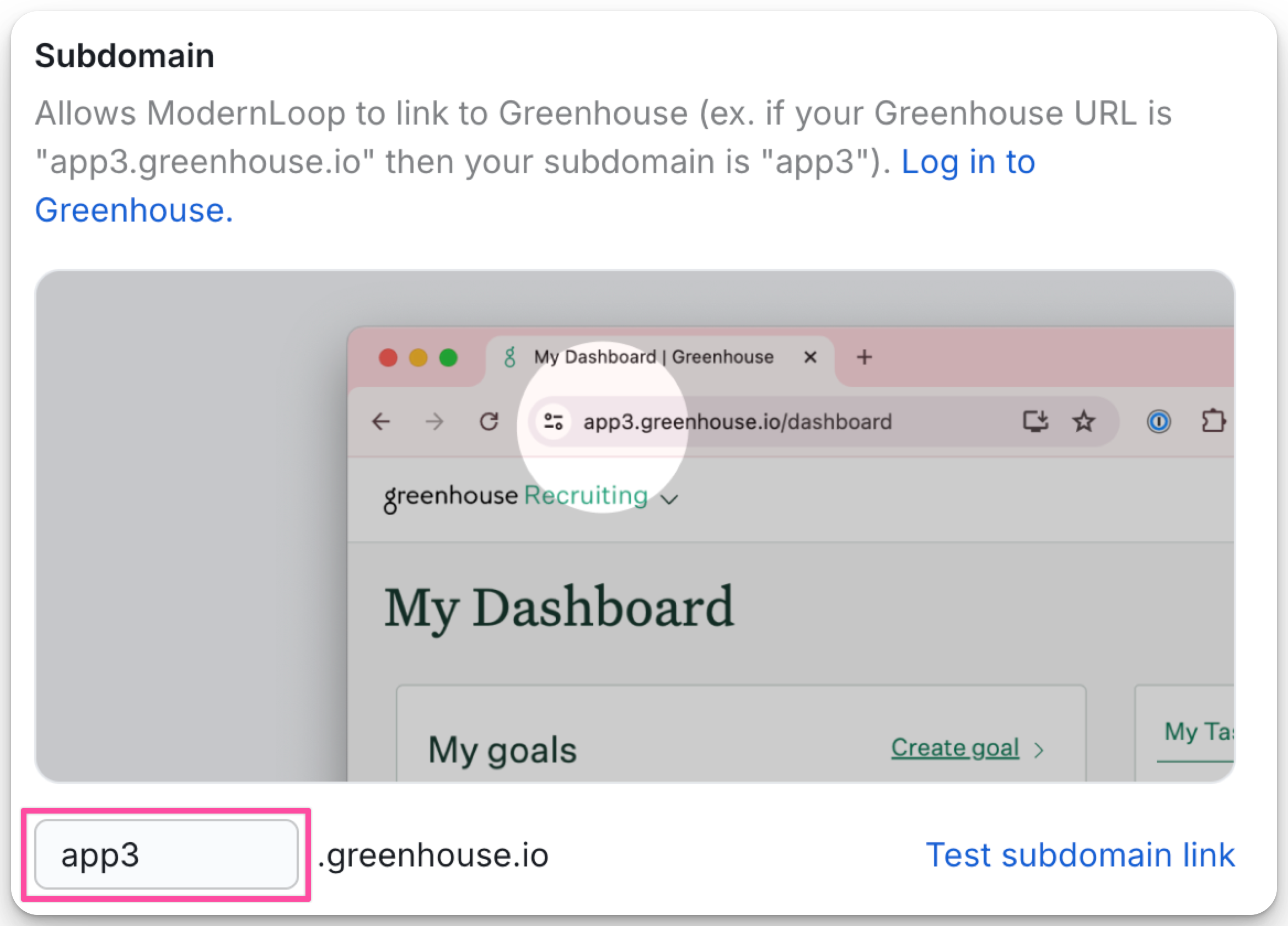Click the site settings icon in address bar
The width and height of the screenshot is (1288, 926).
click(x=553, y=421)
